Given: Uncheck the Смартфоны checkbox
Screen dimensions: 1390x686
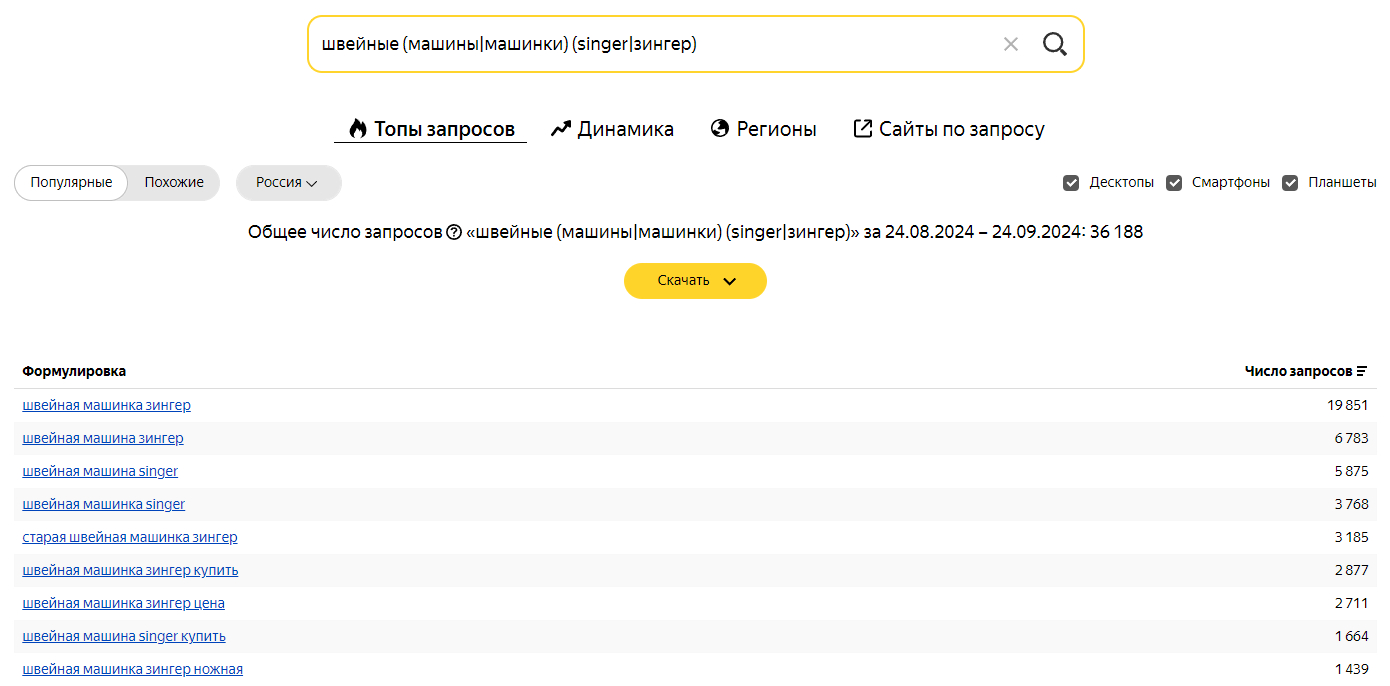Looking at the screenshot, I should [1174, 183].
